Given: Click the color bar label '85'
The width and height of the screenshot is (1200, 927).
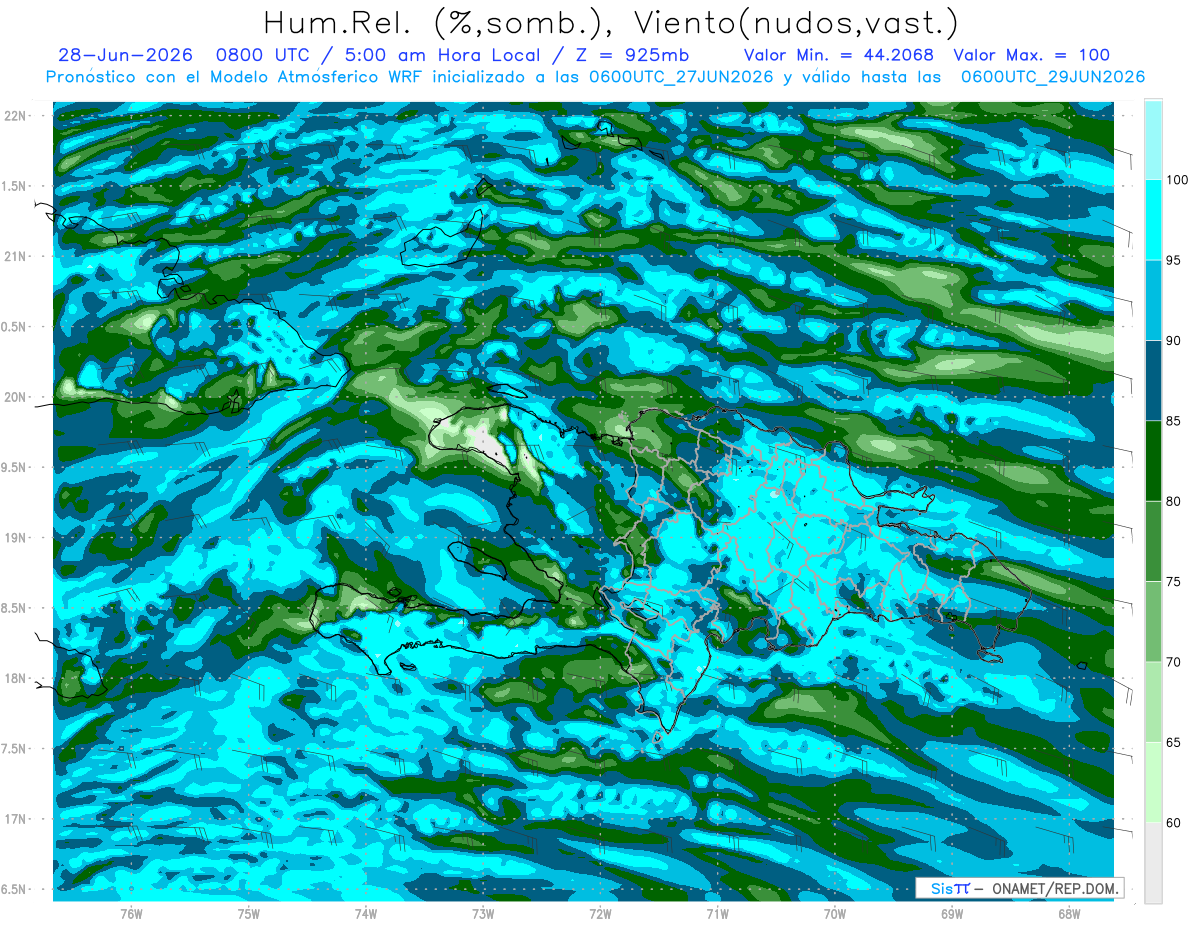Looking at the screenshot, I should 1174,421.
